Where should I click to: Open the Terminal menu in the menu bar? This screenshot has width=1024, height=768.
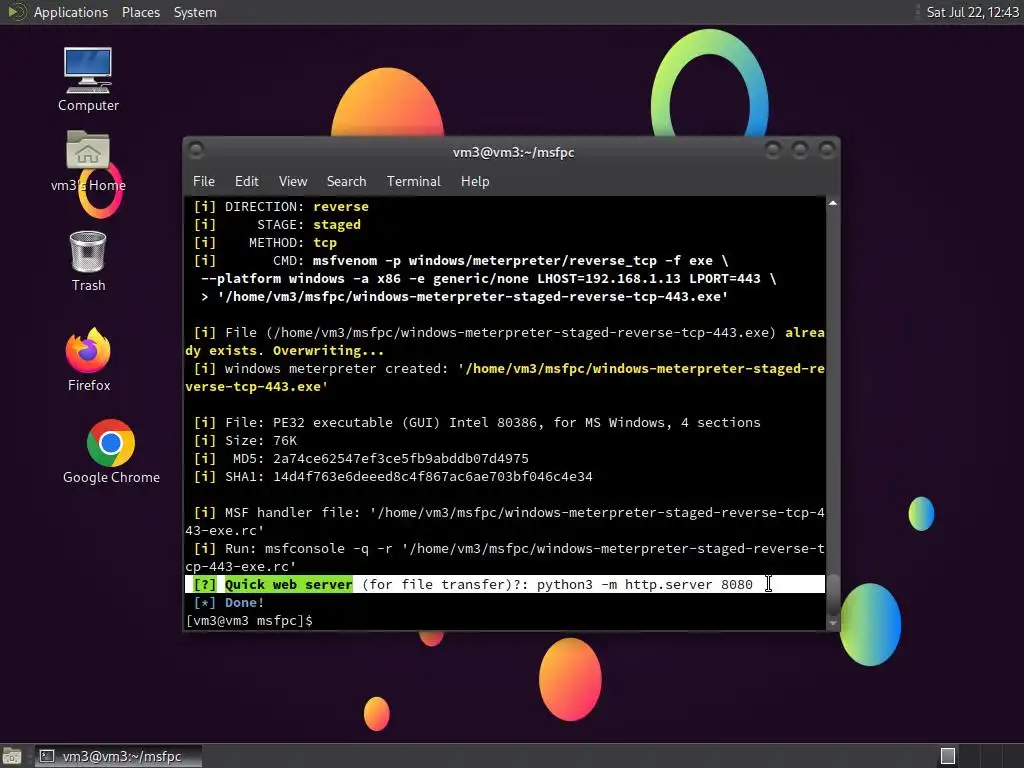pyautogui.click(x=413, y=182)
